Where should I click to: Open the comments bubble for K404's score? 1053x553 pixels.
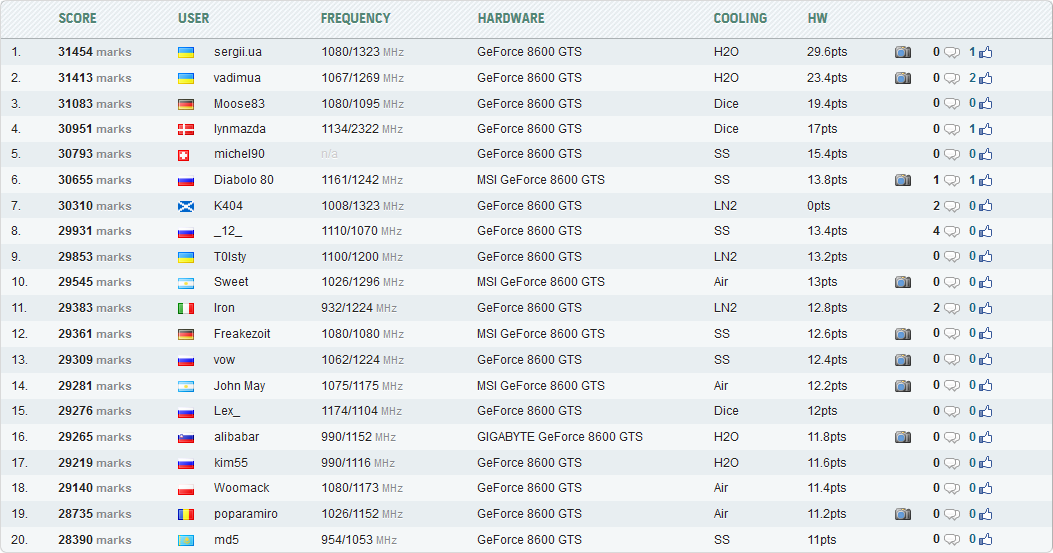tap(951, 206)
